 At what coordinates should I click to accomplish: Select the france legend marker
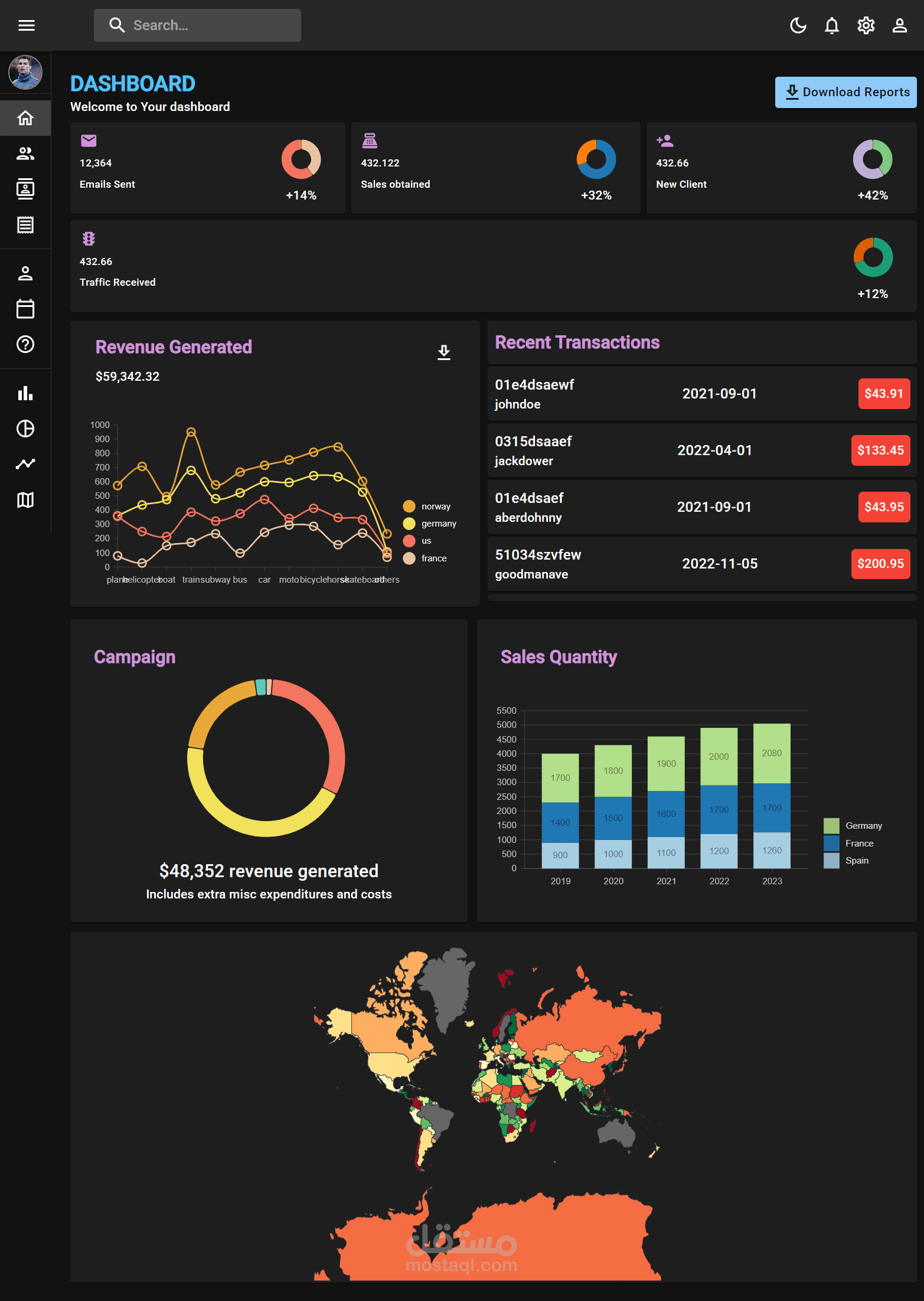tap(409, 558)
